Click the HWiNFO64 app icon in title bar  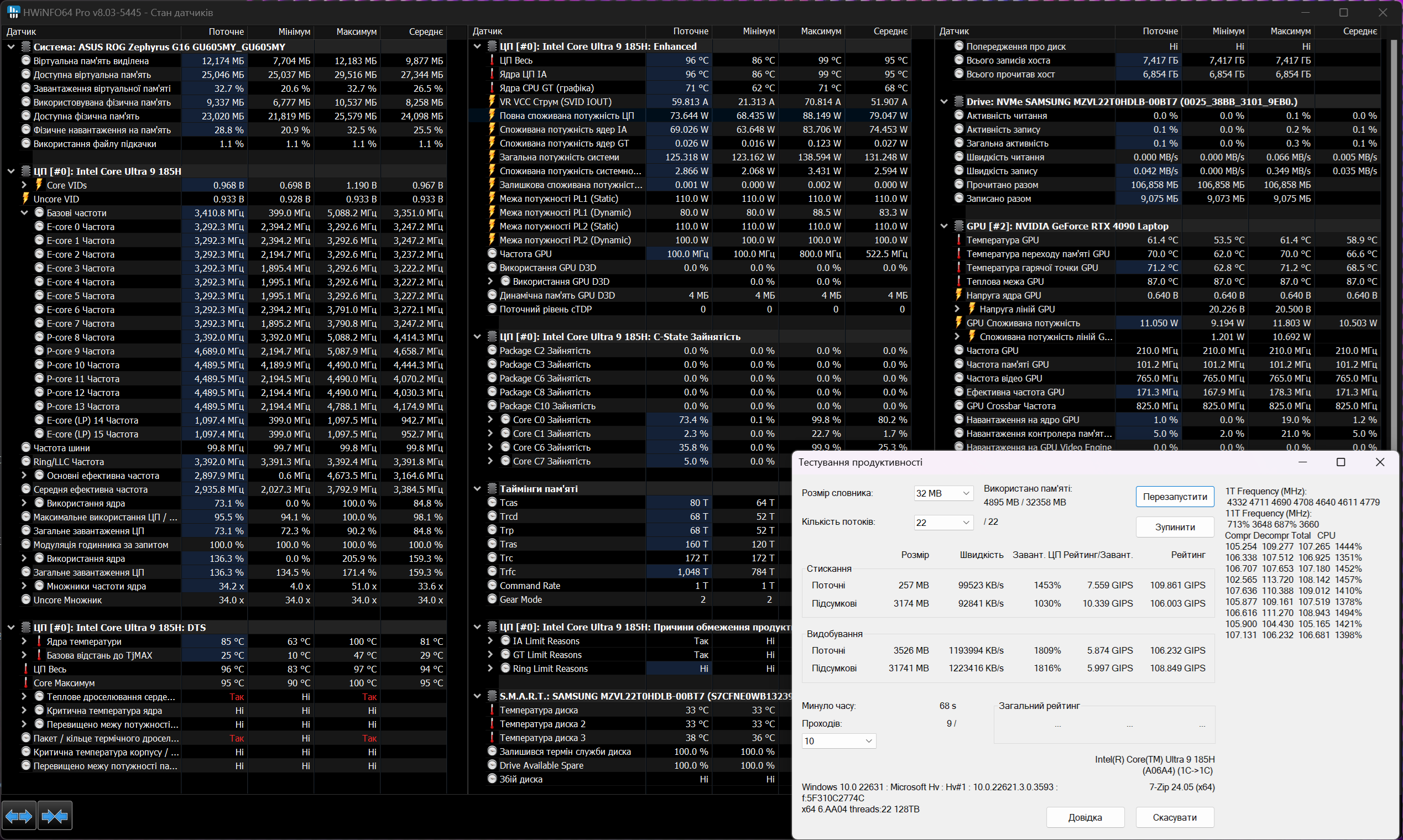[13, 12]
